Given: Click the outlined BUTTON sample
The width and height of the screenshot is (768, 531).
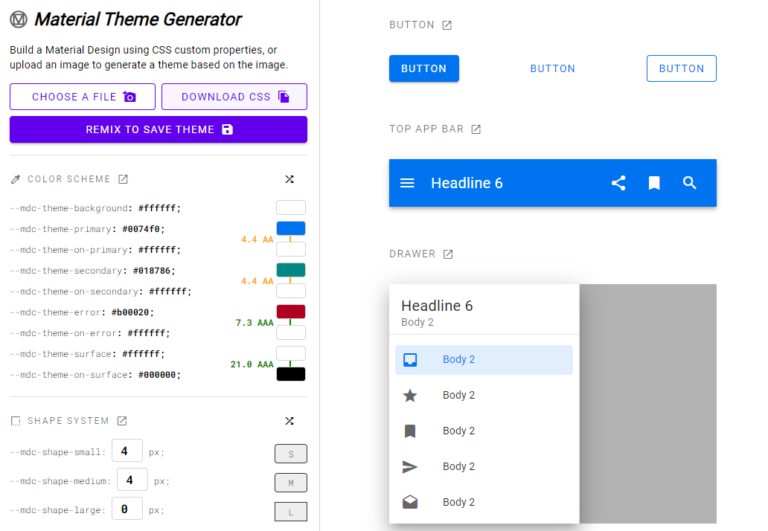Looking at the screenshot, I should click(x=681, y=69).
